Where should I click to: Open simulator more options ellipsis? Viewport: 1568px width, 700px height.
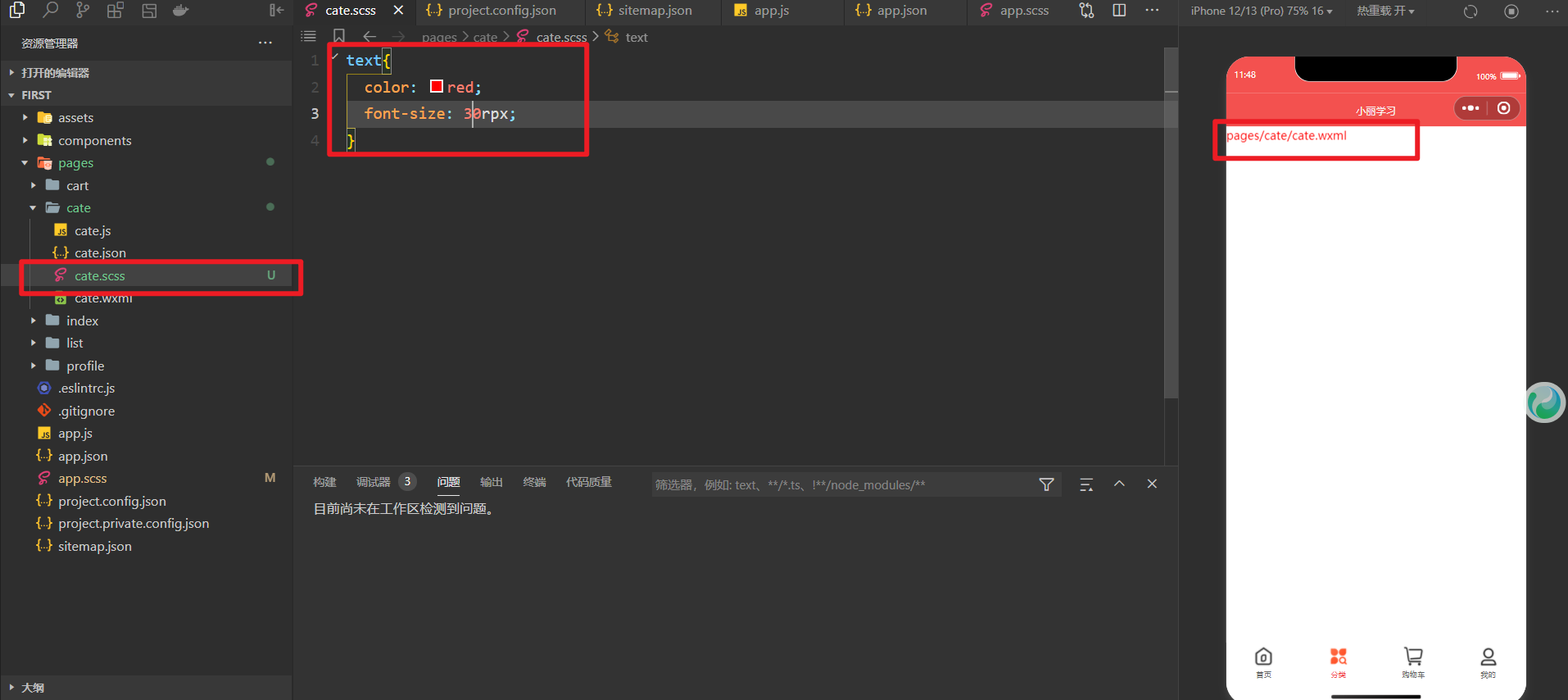pyautogui.click(x=1552, y=11)
